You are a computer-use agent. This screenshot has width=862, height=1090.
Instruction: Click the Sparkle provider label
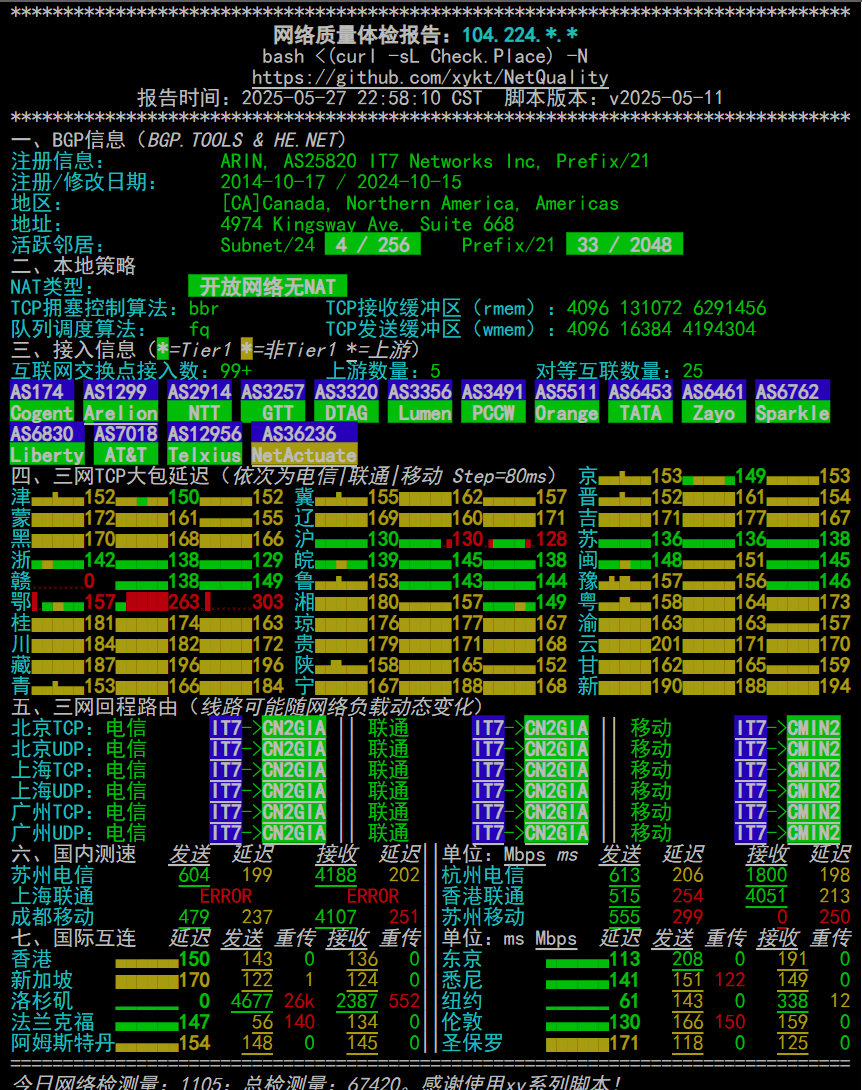coord(792,413)
